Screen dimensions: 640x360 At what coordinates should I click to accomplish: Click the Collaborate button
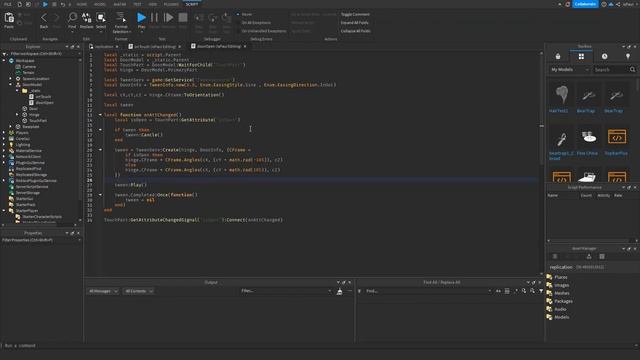point(585,4)
